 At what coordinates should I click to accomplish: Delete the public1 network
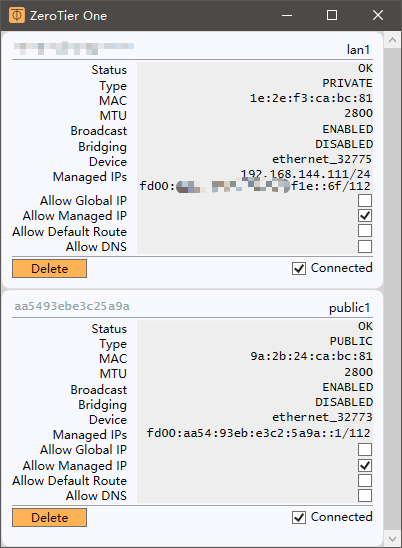pos(49,518)
